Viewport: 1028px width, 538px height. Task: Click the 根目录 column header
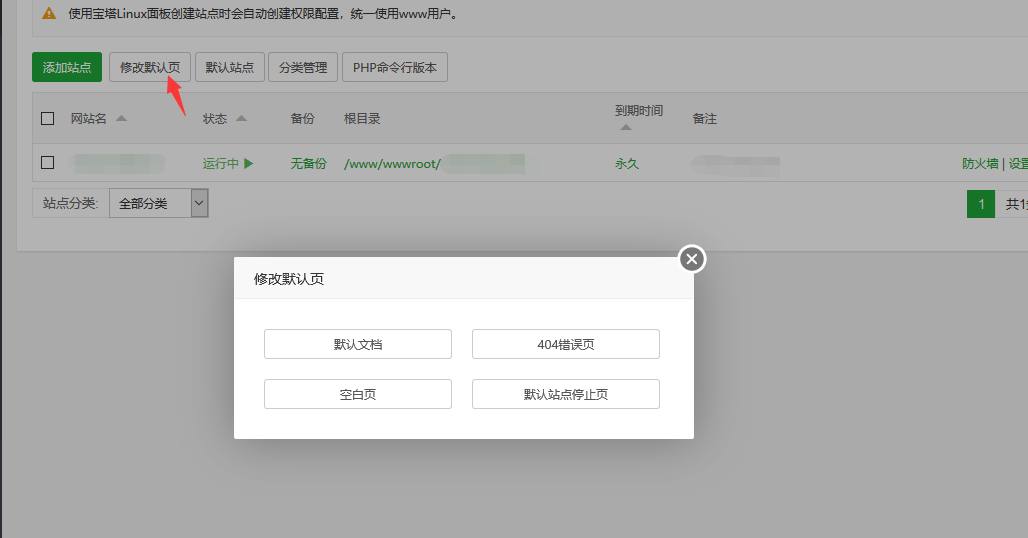tap(362, 119)
